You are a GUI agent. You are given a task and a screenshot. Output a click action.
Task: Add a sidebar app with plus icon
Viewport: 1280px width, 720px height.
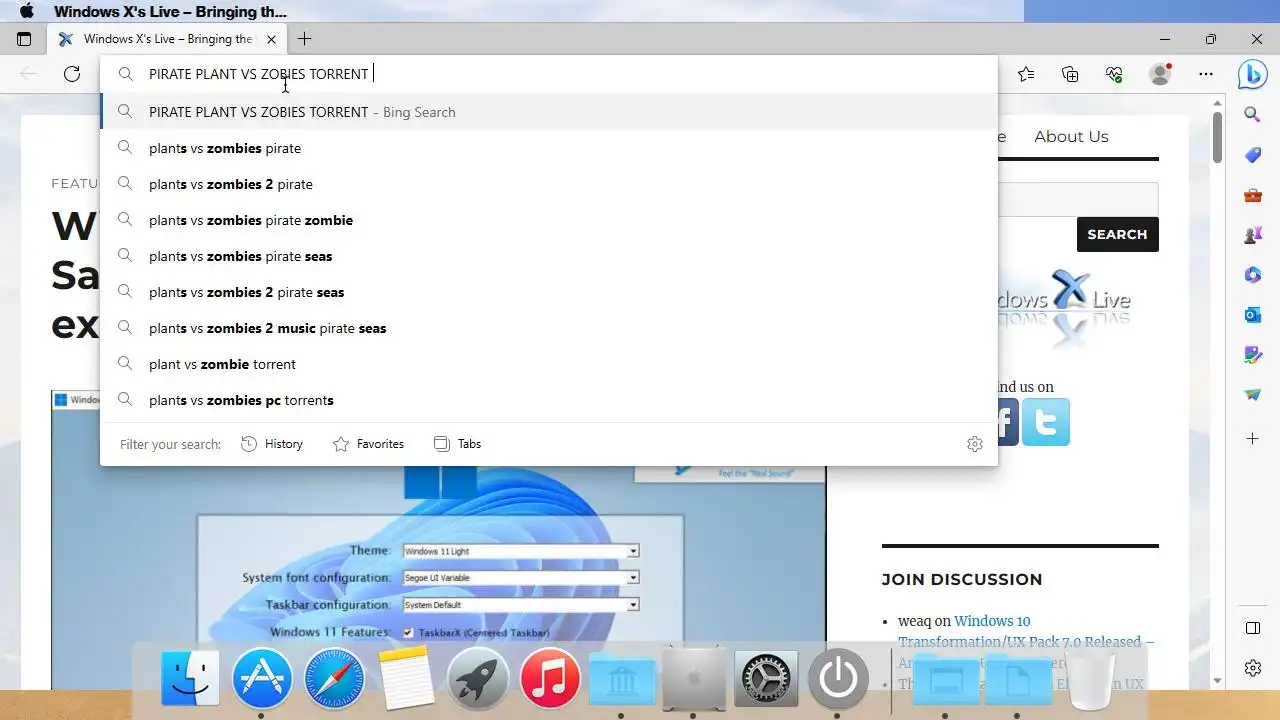click(1252, 438)
